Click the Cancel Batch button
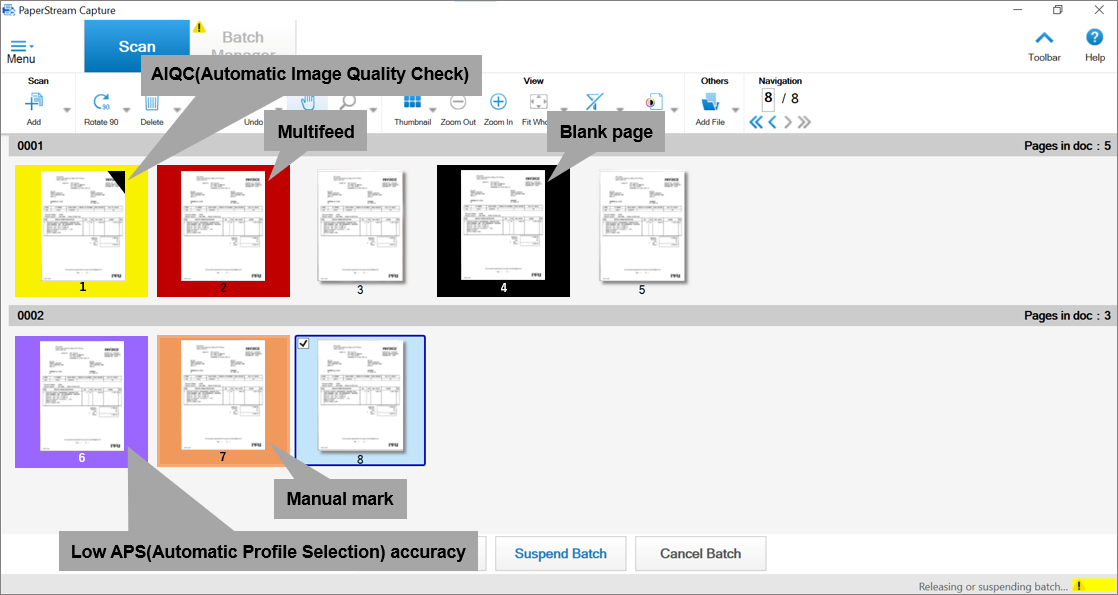This screenshot has height=595, width=1118. 700,554
